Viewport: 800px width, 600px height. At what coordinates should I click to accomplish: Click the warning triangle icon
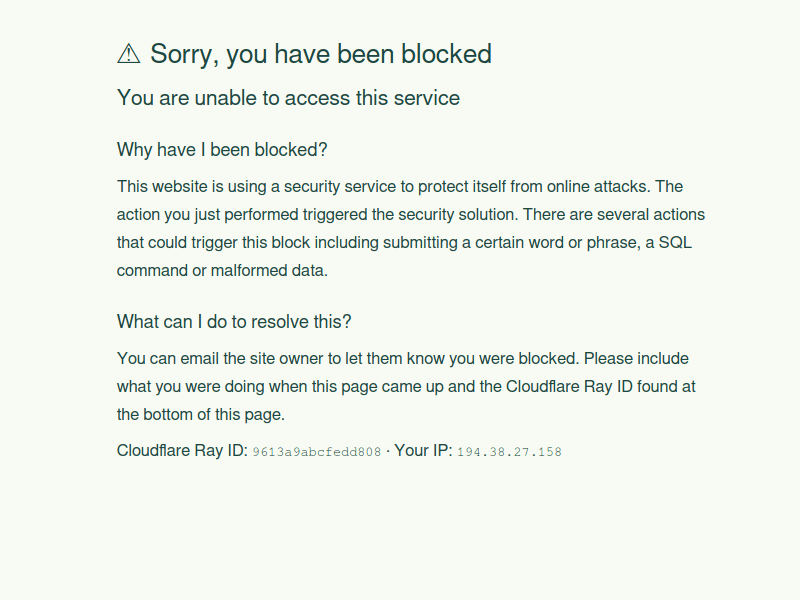(x=129, y=54)
